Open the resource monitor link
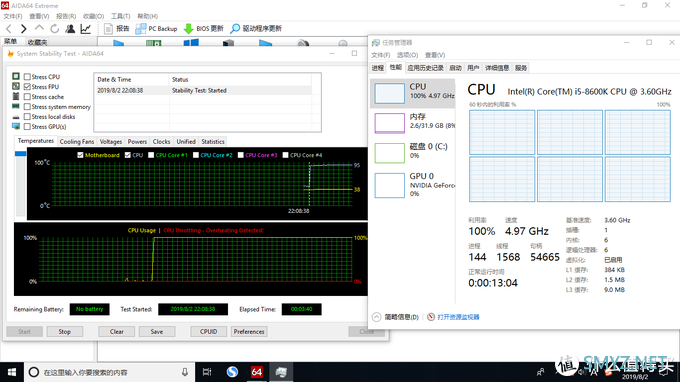This screenshot has height=382, width=680. pyautogui.click(x=458, y=317)
